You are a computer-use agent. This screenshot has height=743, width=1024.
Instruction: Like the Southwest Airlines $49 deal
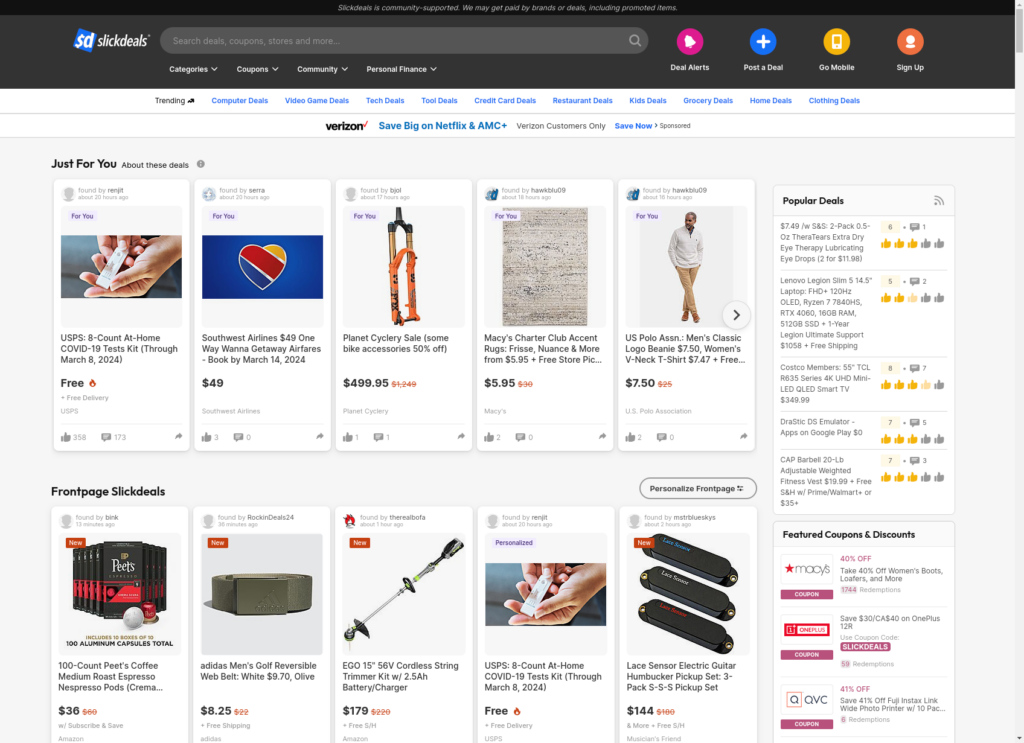coord(206,437)
